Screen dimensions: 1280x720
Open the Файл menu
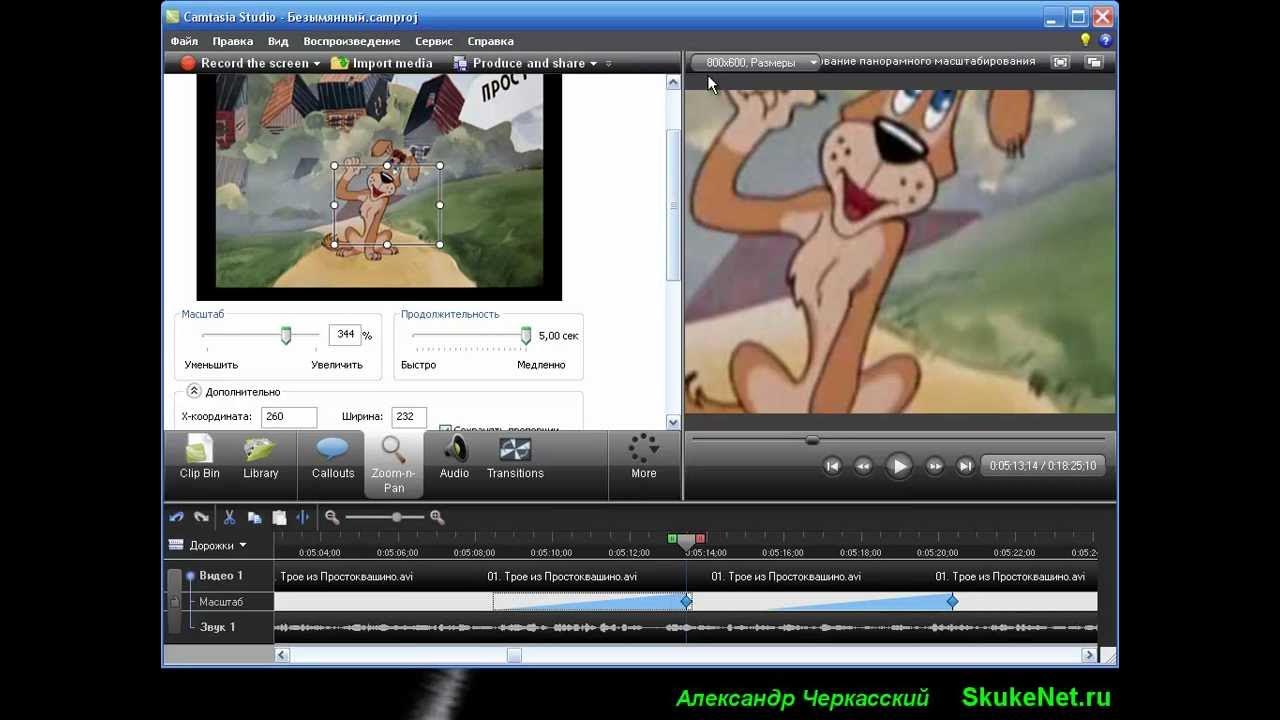[184, 41]
